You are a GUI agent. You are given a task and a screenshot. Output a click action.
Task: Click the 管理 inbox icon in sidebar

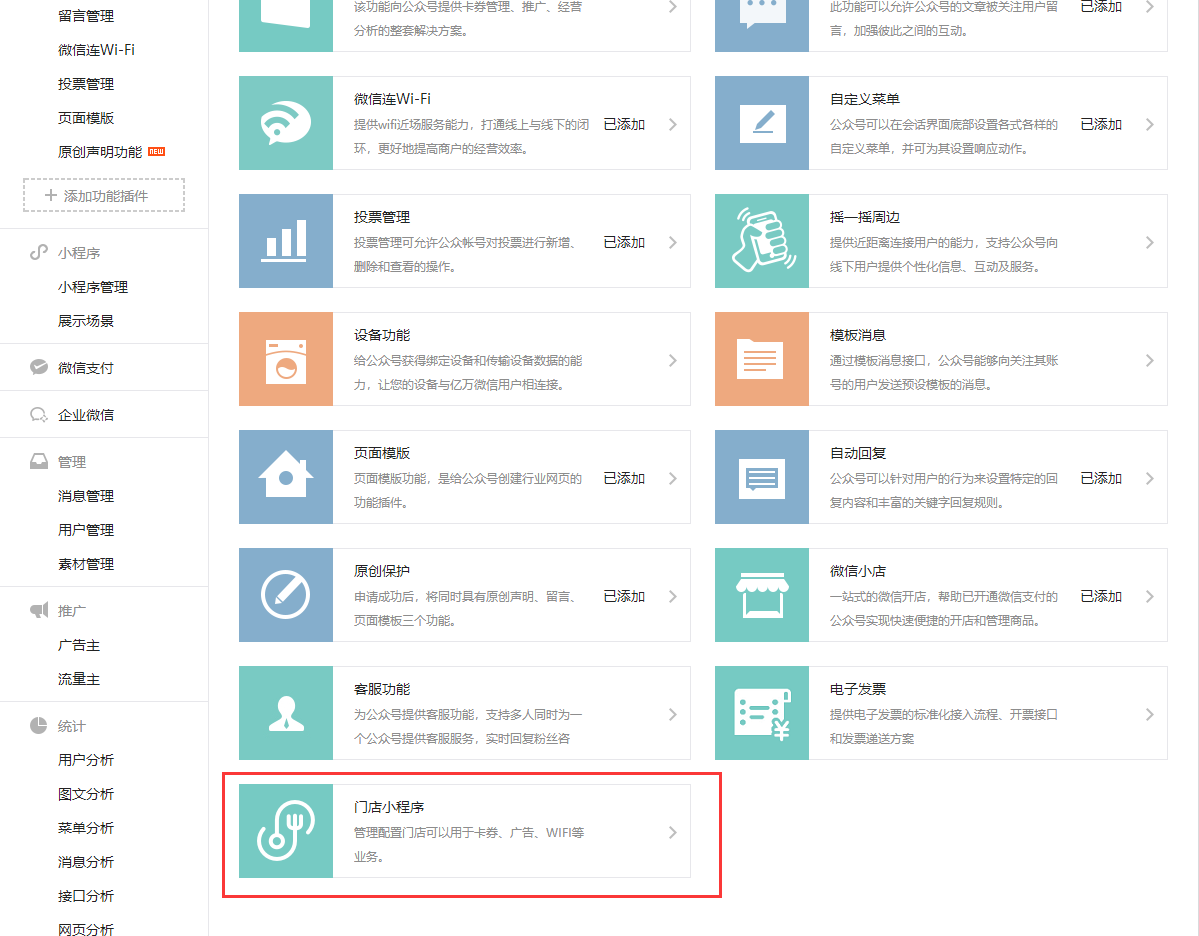click(38, 461)
